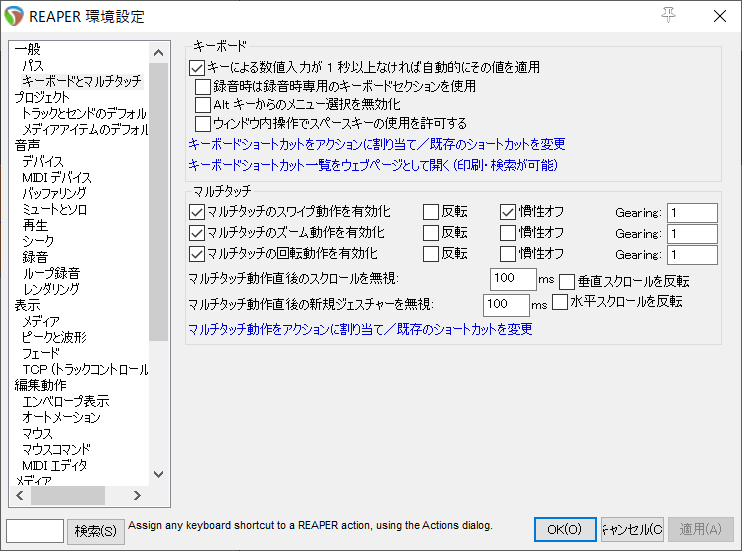Viewport: 742px width, 551px height.
Task: Select バッファリング in settings tree
Action: point(54,193)
